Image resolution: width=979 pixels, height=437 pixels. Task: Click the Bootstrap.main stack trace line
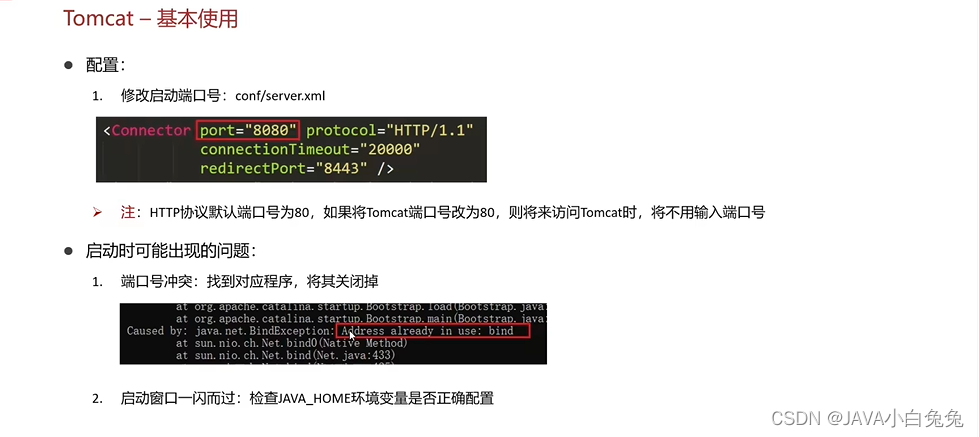(361, 319)
